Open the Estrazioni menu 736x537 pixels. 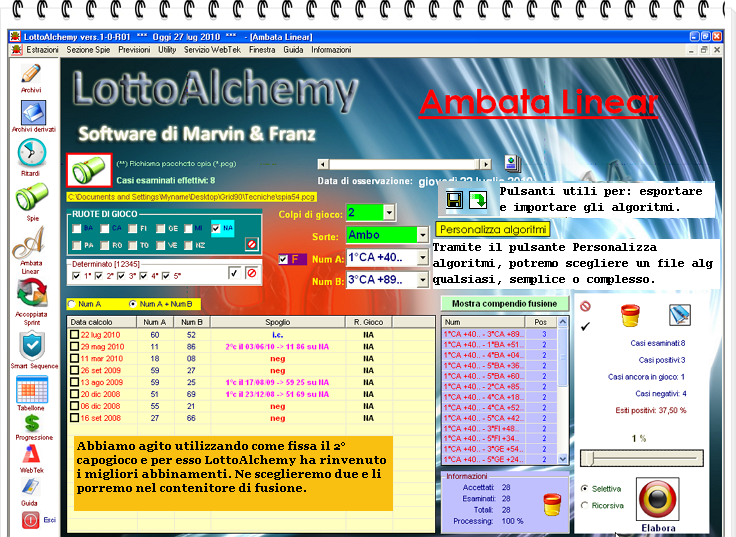42,50
